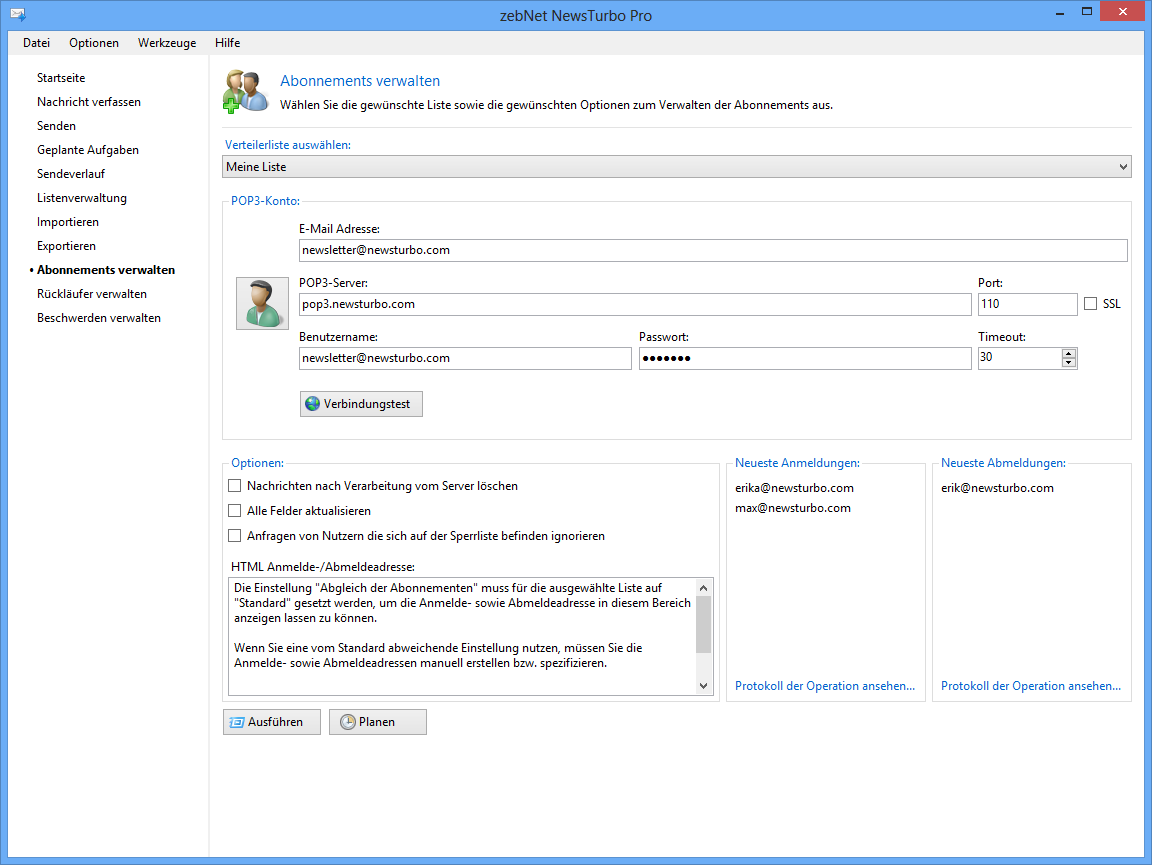Click into the POP3-Server field
The height and width of the screenshot is (865, 1152).
tap(635, 304)
